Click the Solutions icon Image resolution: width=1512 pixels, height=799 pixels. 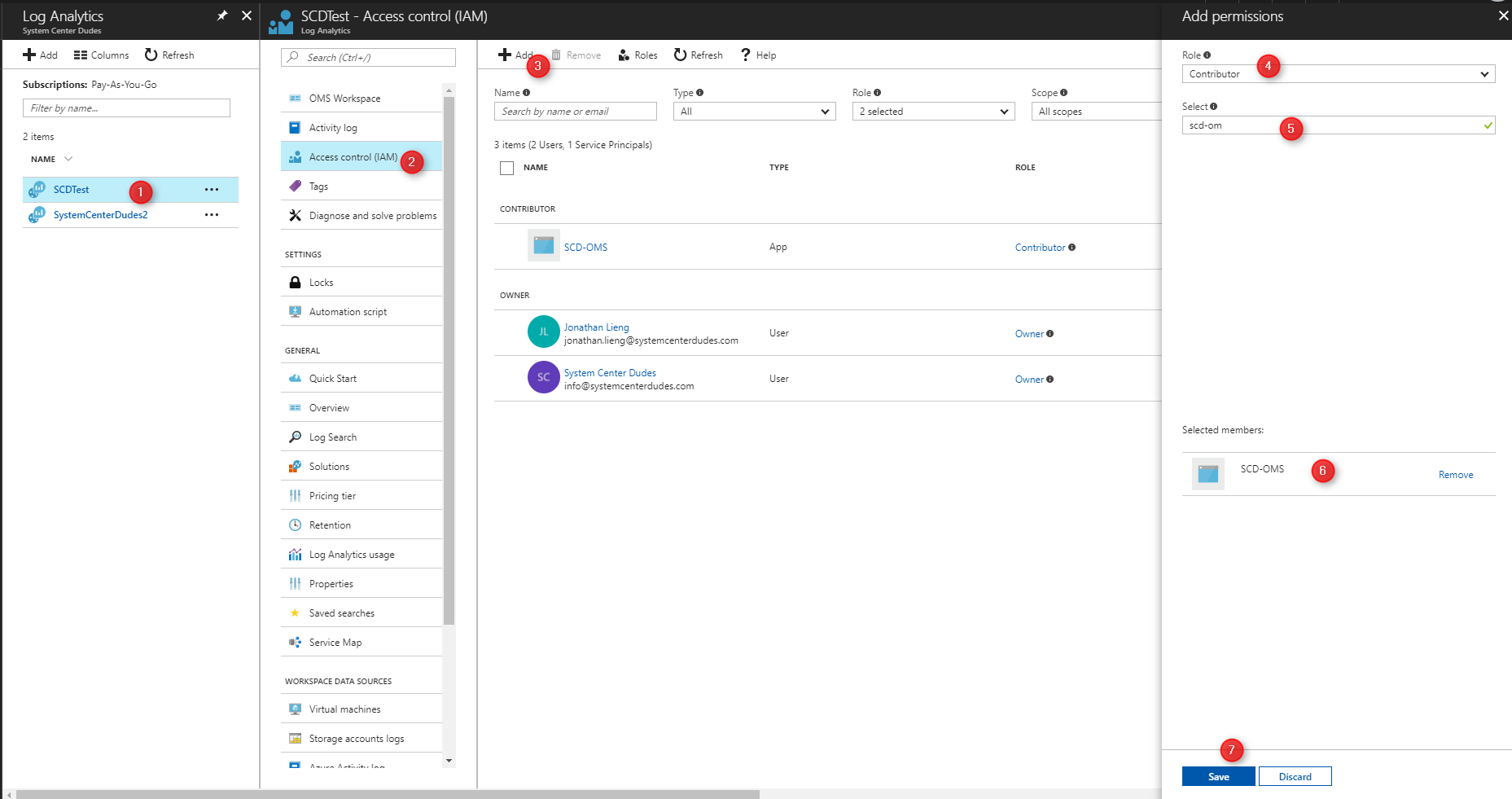coord(295,467)
